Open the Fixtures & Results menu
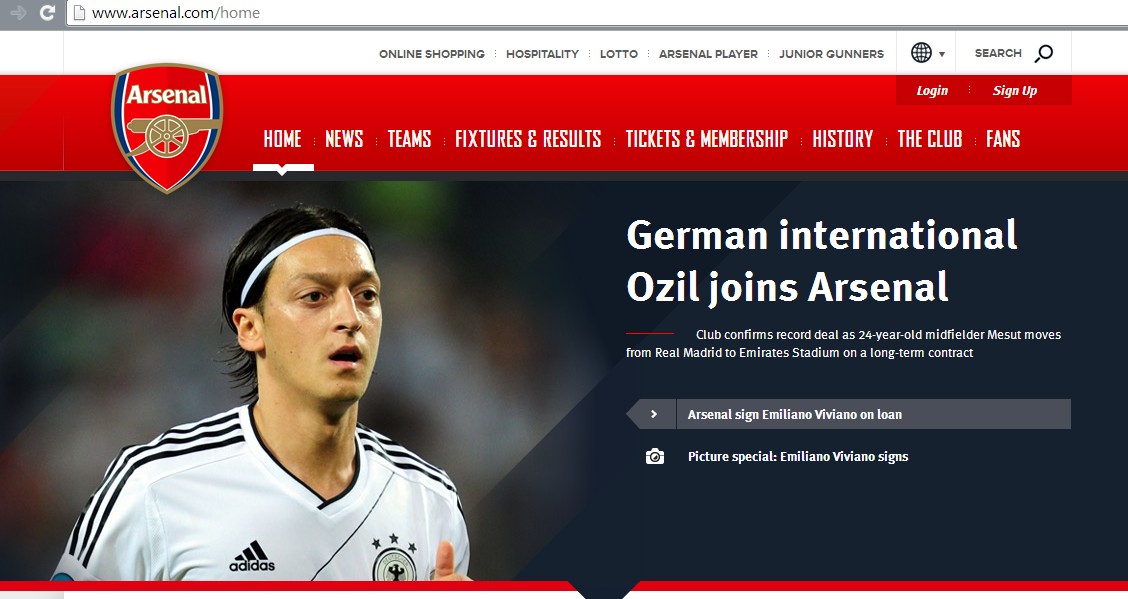 click(x=528, y=139)
